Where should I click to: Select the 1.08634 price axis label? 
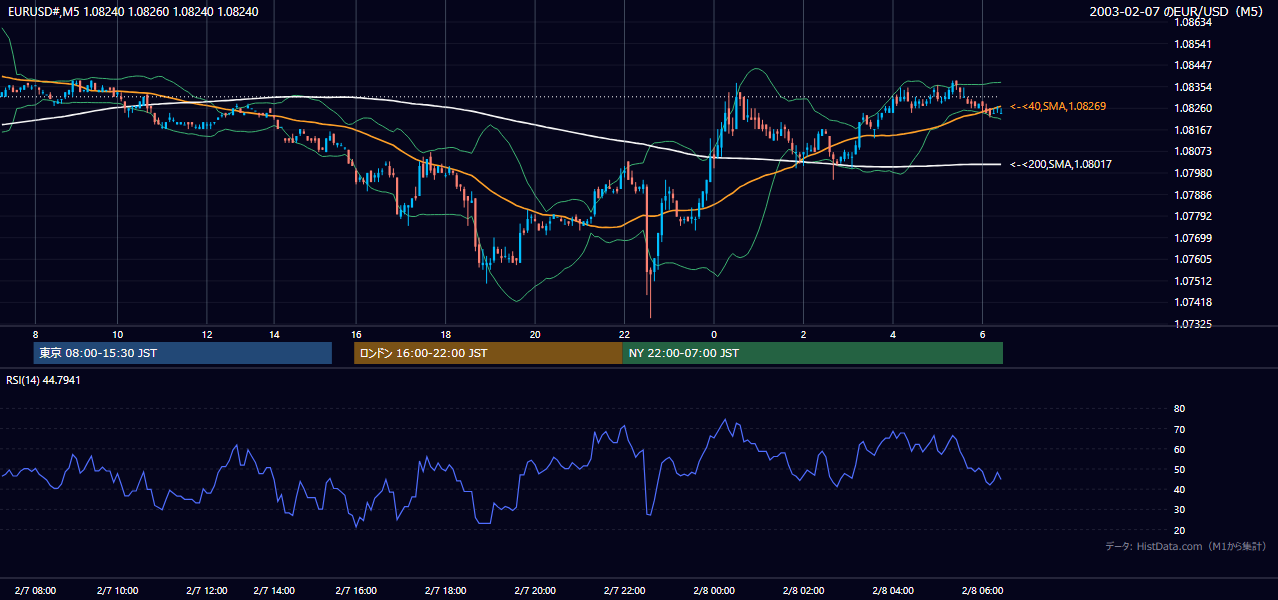[1194, 22]
